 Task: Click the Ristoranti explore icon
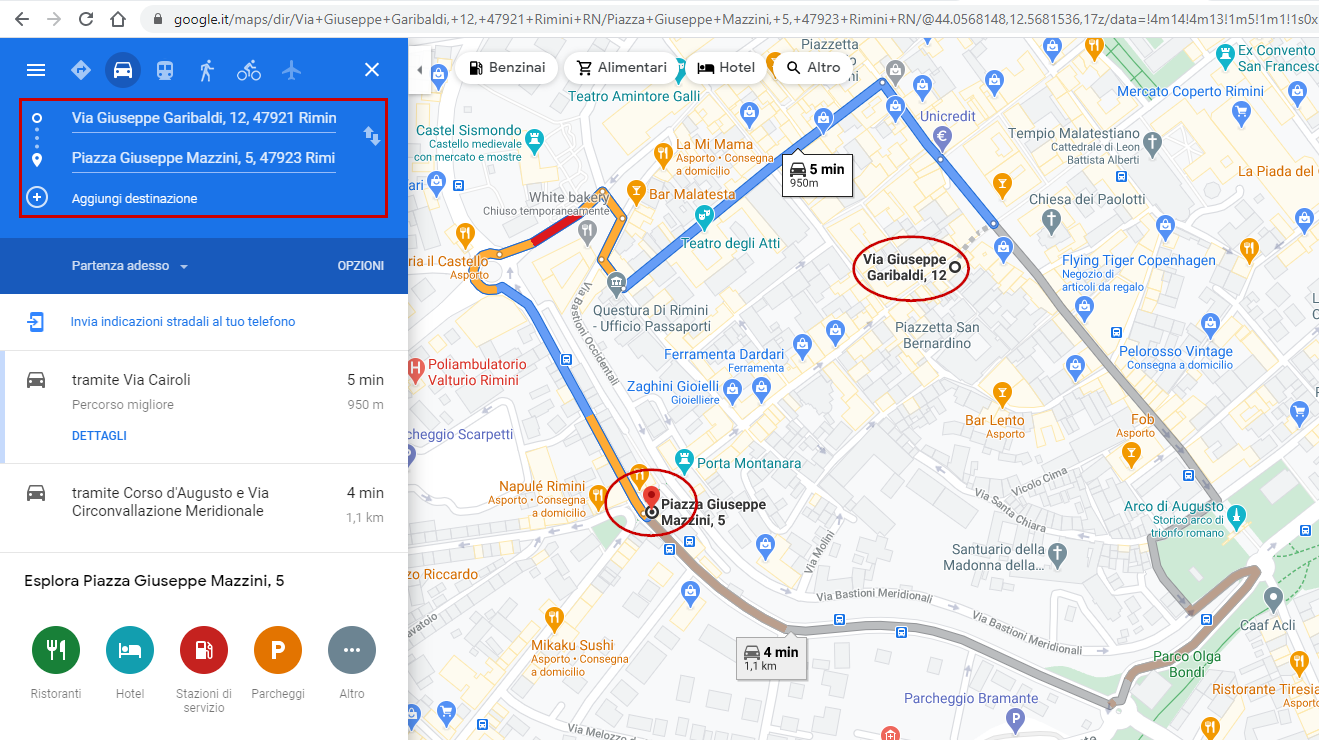[x=57, y=650]
